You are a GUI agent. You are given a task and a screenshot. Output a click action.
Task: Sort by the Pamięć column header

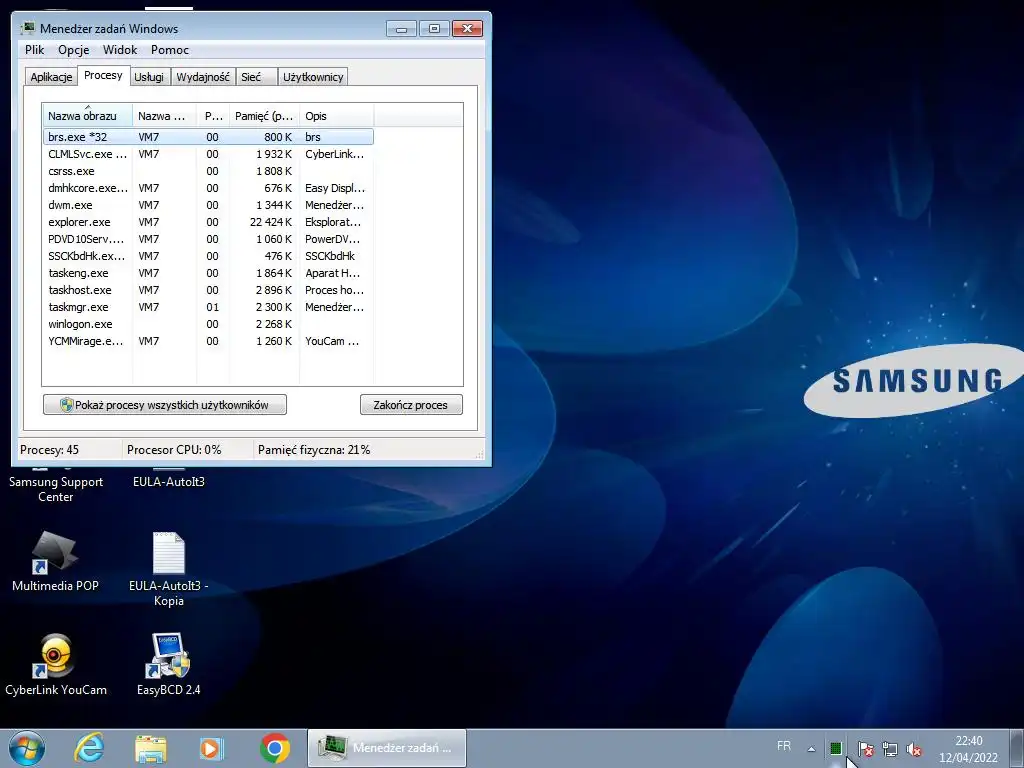click(264, 116)
